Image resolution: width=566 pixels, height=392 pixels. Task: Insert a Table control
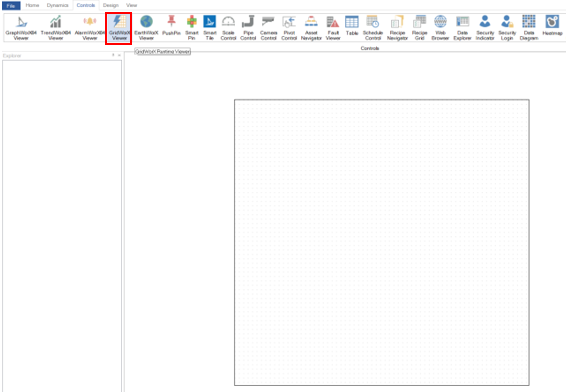[x=352, y=26]
